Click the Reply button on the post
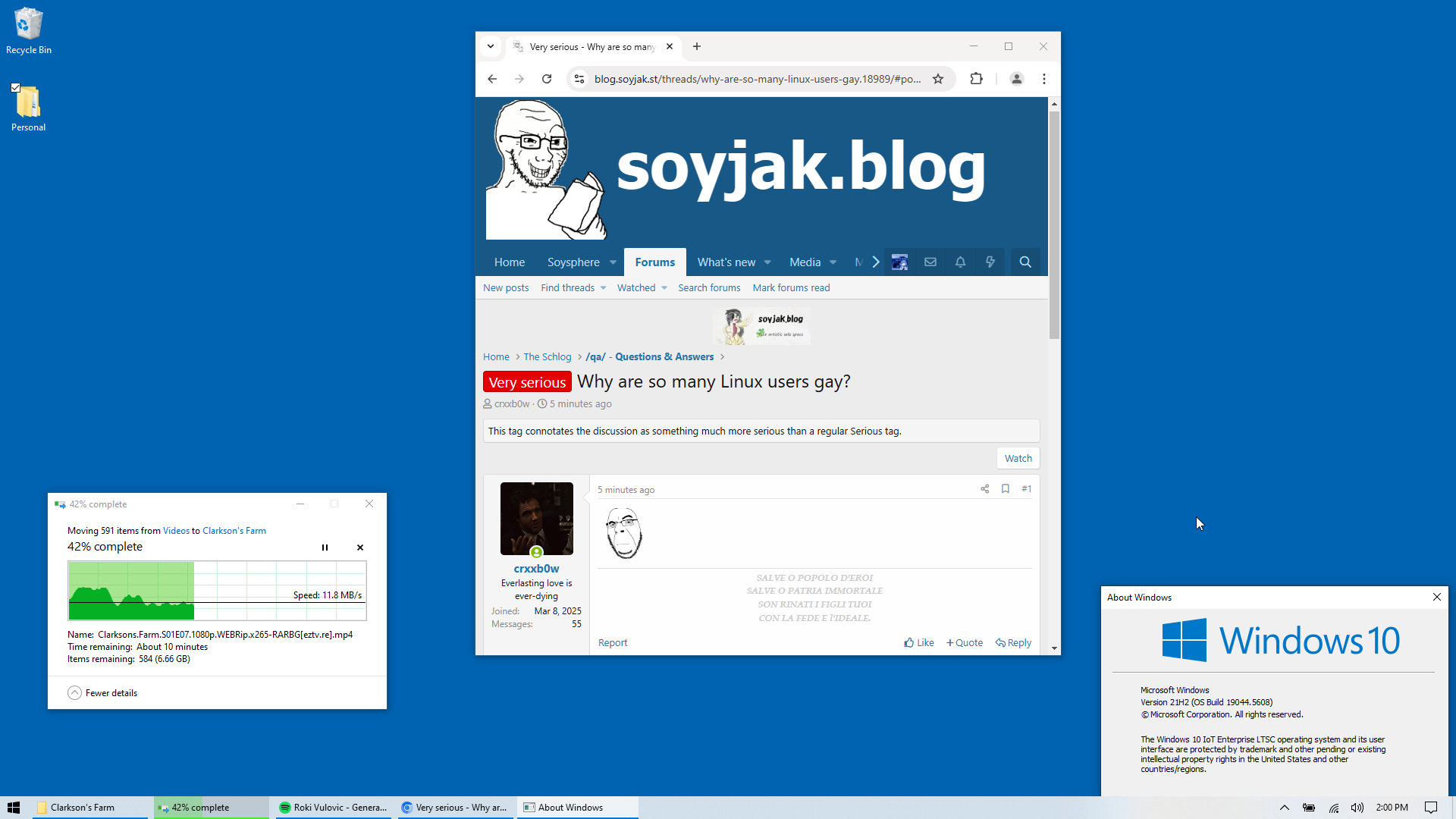 [1014, 643]
